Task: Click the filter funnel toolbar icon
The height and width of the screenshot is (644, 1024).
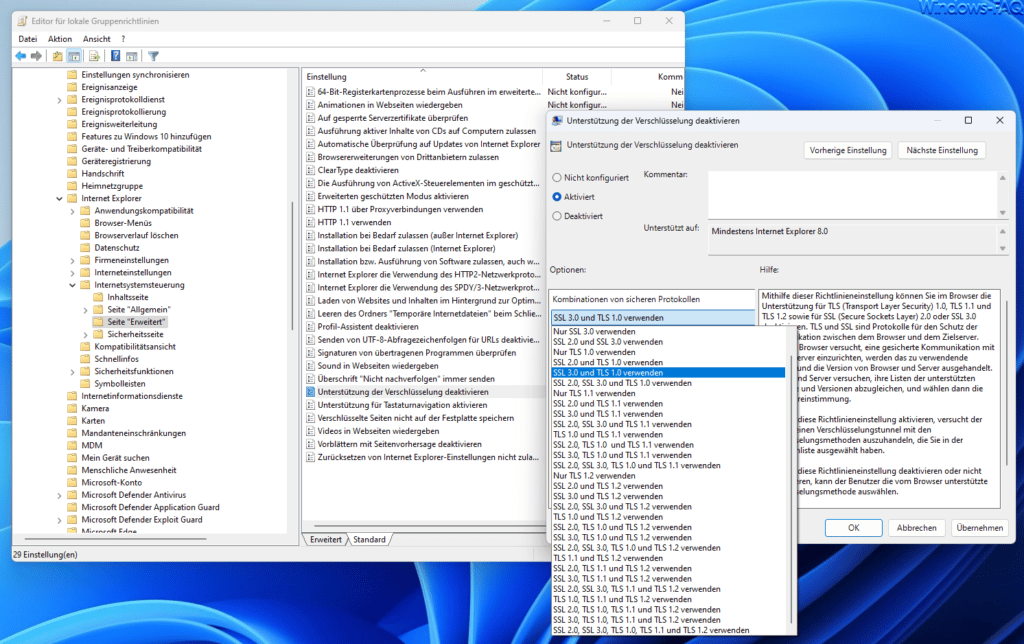Action: click(153, 56)
